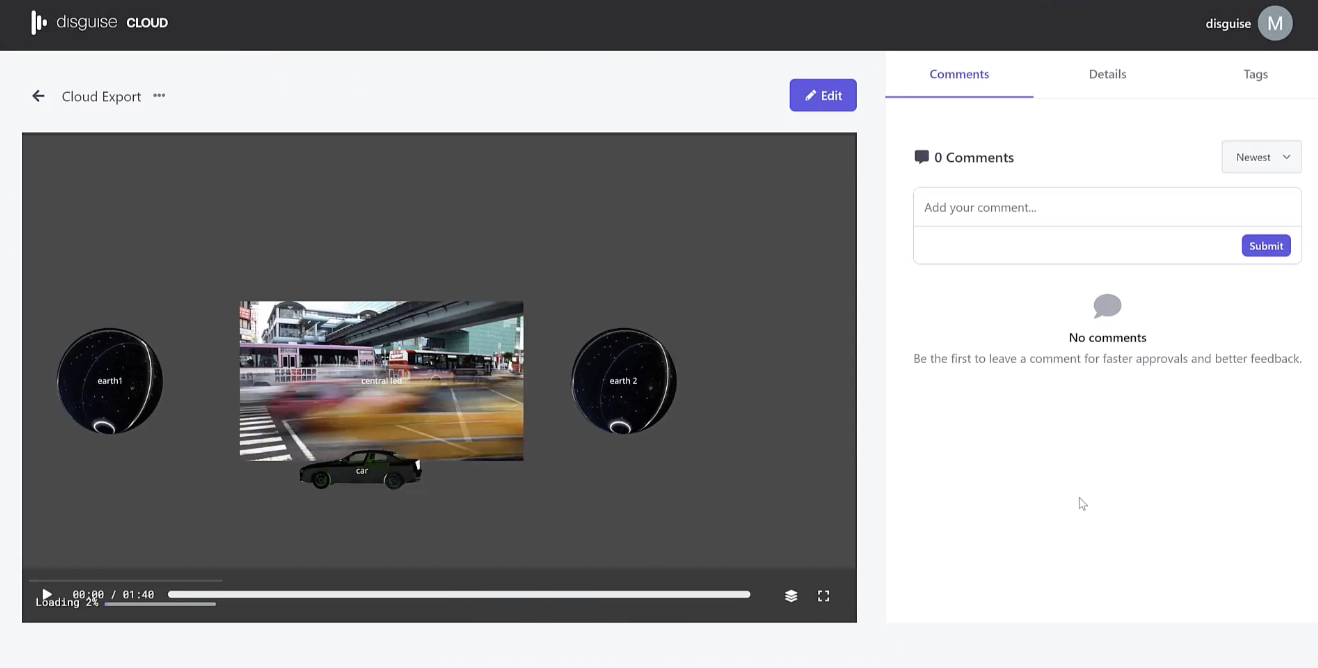
Task: Click the disguise Cloud logo
Action: point(100,22)
